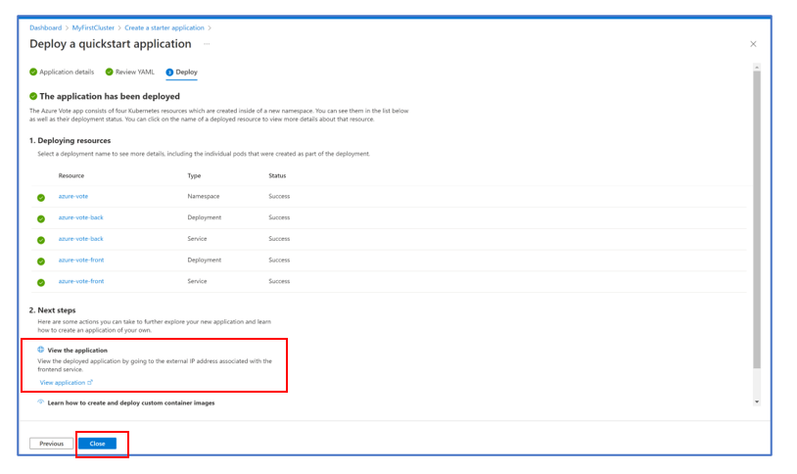Viewport: 797px width, 474px height.
Task: Go to Dashboard breadcrumb
Action: tap(45, 28)
